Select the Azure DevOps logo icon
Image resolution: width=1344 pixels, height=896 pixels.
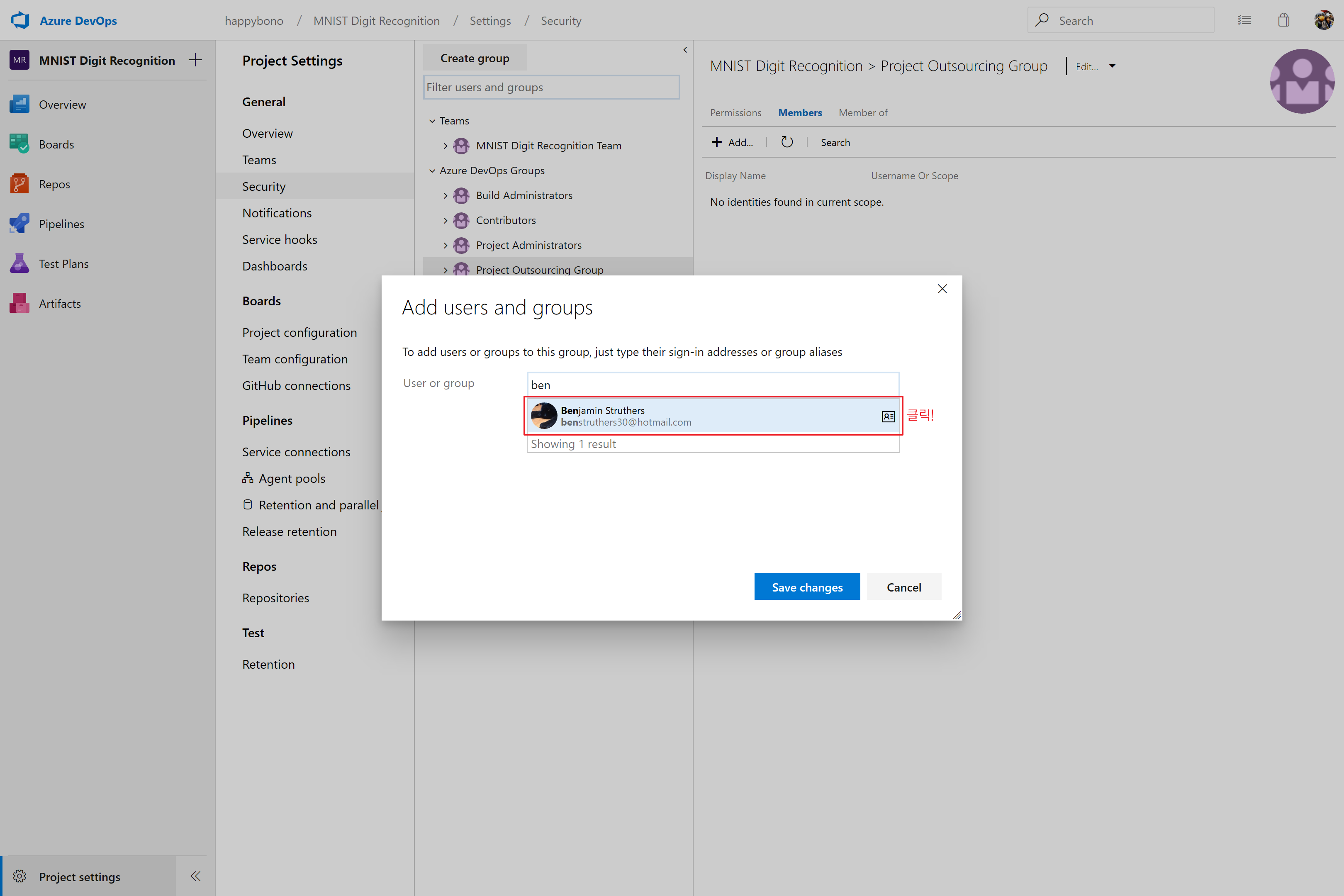pyautogui.click(x=19, y=19)
